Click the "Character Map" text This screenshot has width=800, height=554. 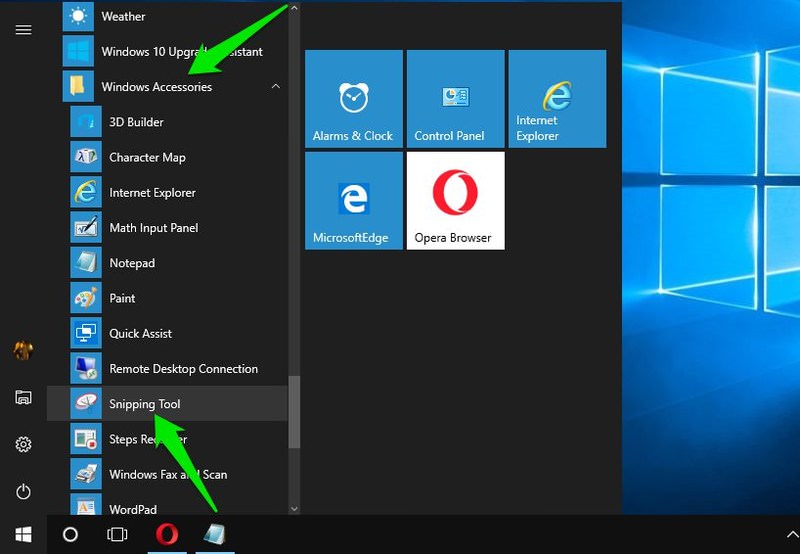point(147,157)
